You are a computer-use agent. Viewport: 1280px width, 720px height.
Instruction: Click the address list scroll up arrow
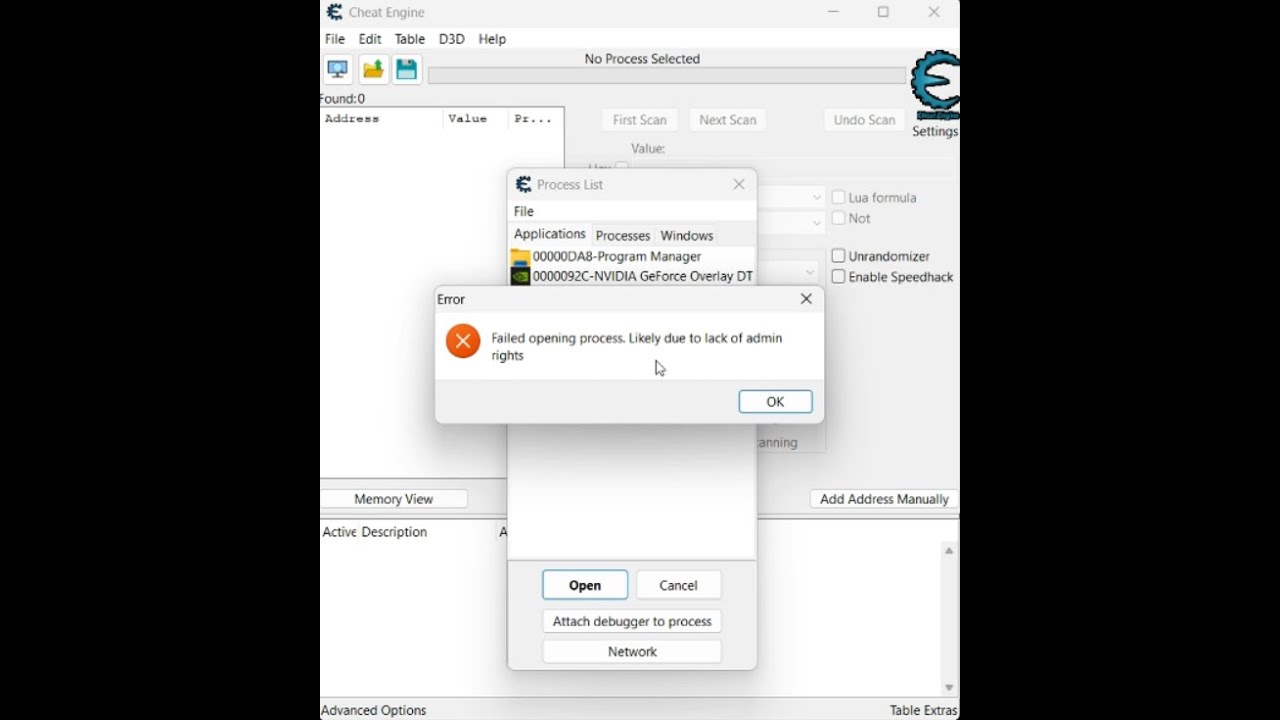pyautogui.click(x=949, y=550)
